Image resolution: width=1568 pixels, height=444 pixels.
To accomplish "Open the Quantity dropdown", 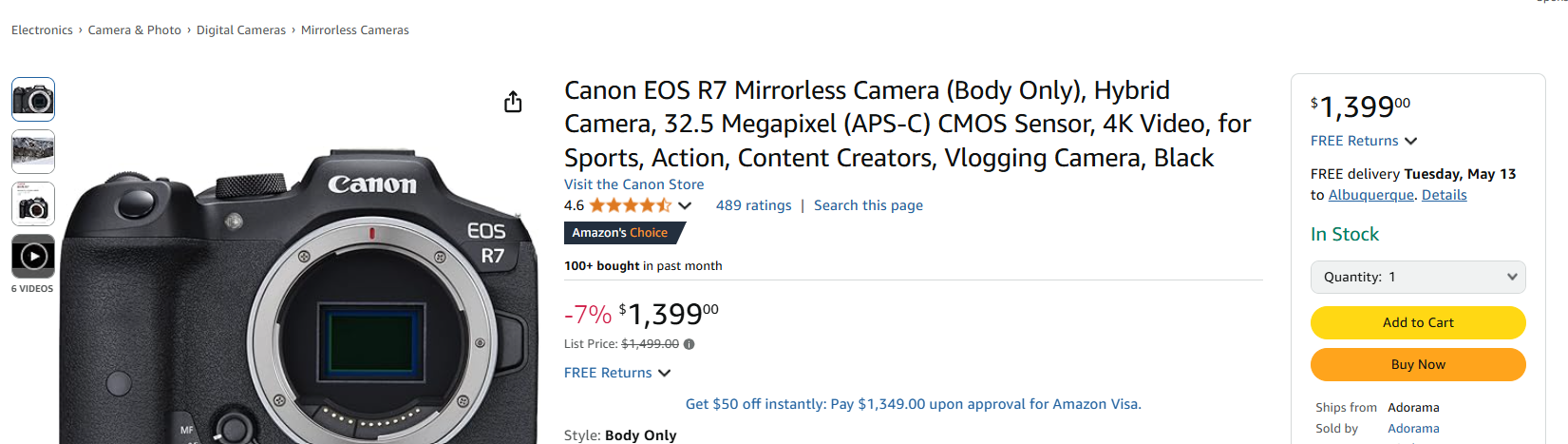I will pyautogui.click(x=1418, y=277).
